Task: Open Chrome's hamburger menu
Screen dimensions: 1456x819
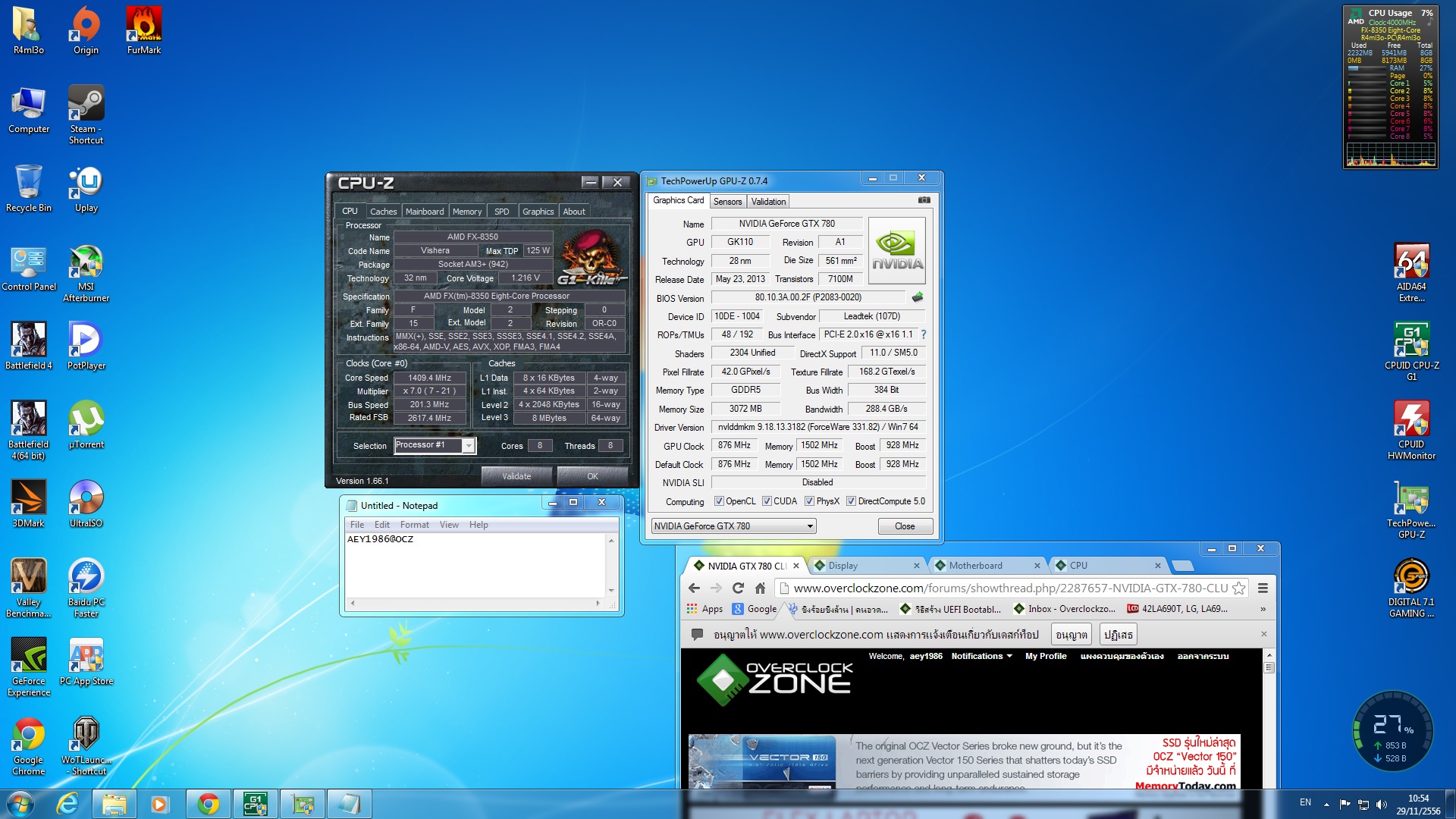Action: pos(1263,588)
